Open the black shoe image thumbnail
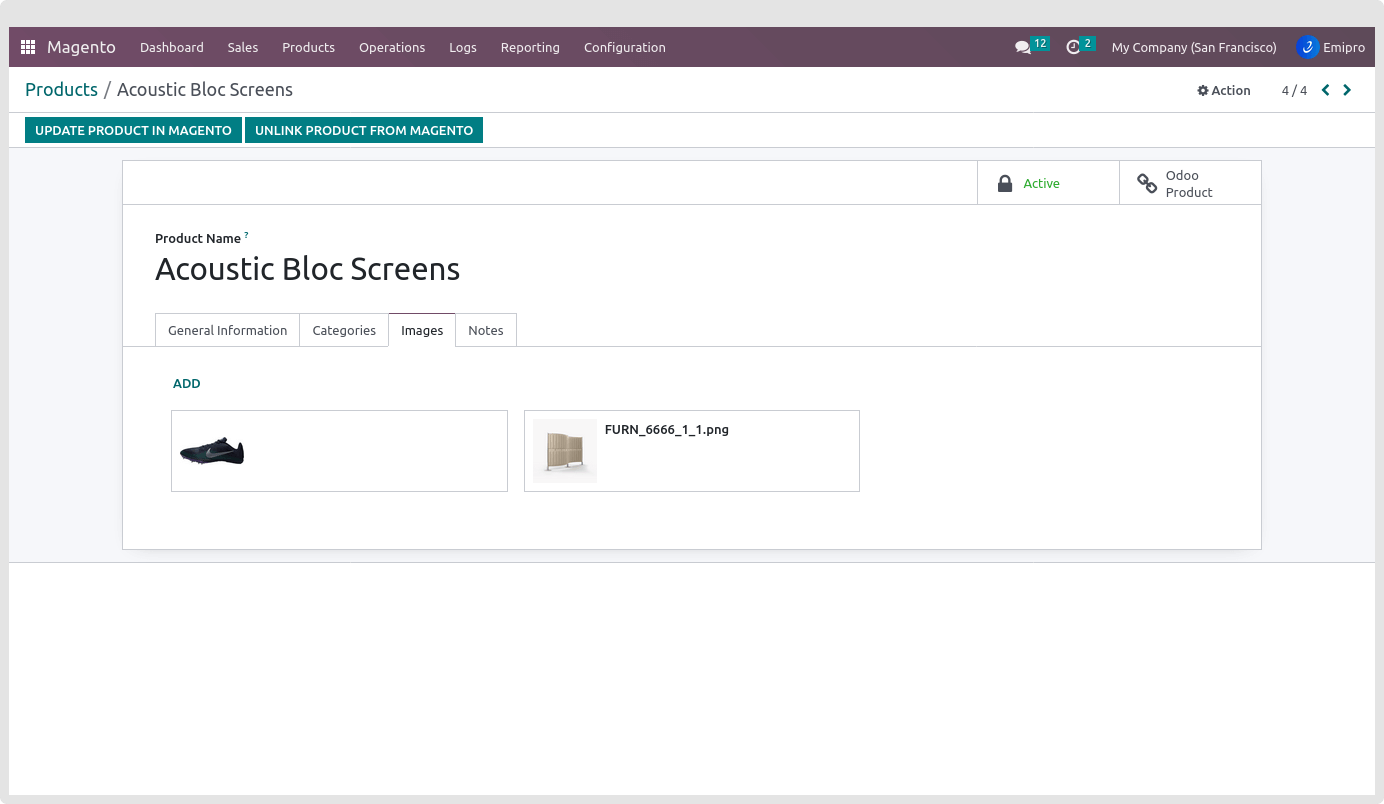This screenshot has height=804, width=1384. click(x=212, y=451)
